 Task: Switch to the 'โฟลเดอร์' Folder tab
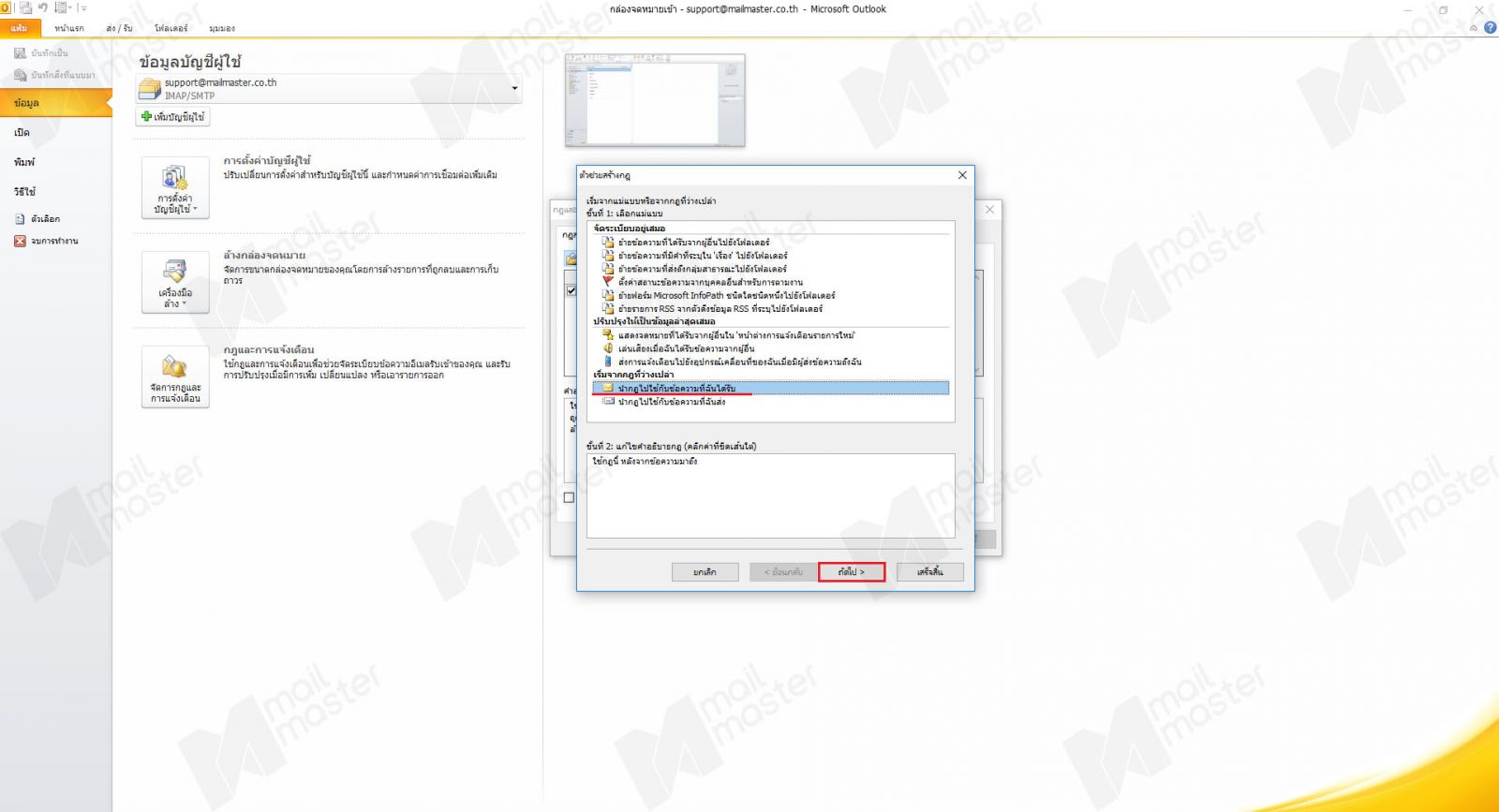171,28
